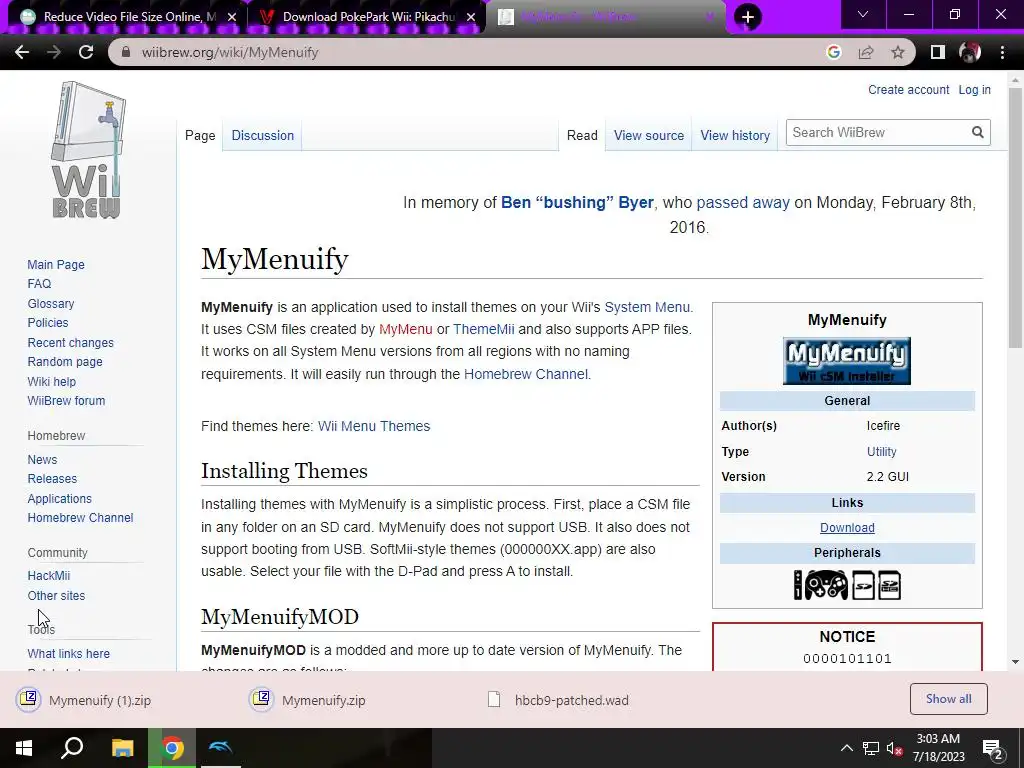Viewport: 1024px width, 768px height.
Task: Open the Page tab
Action: coord(200,135)
